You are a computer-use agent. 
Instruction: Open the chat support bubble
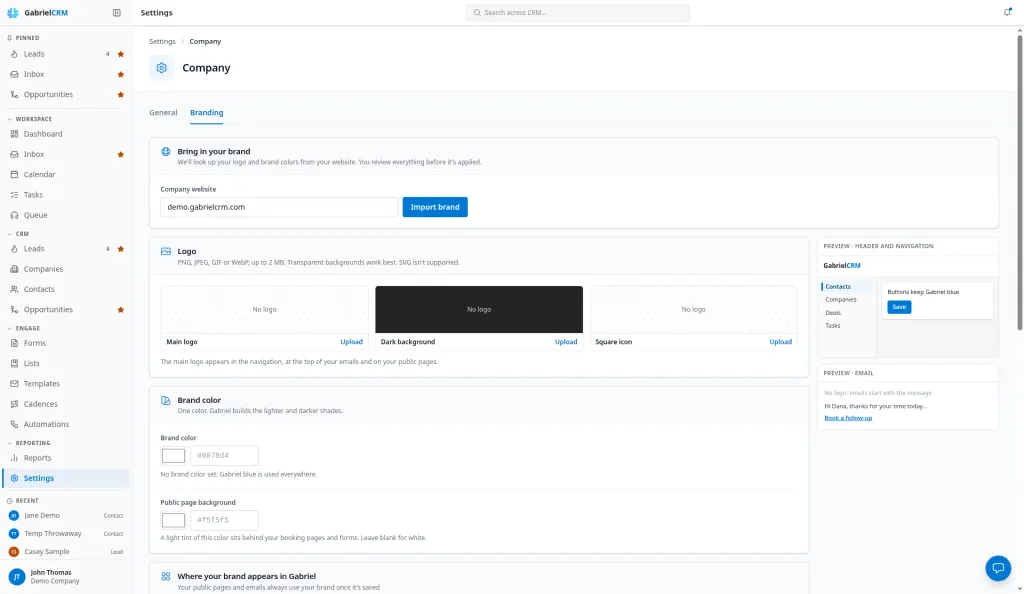pyautogui.click(x=998, y=568)
